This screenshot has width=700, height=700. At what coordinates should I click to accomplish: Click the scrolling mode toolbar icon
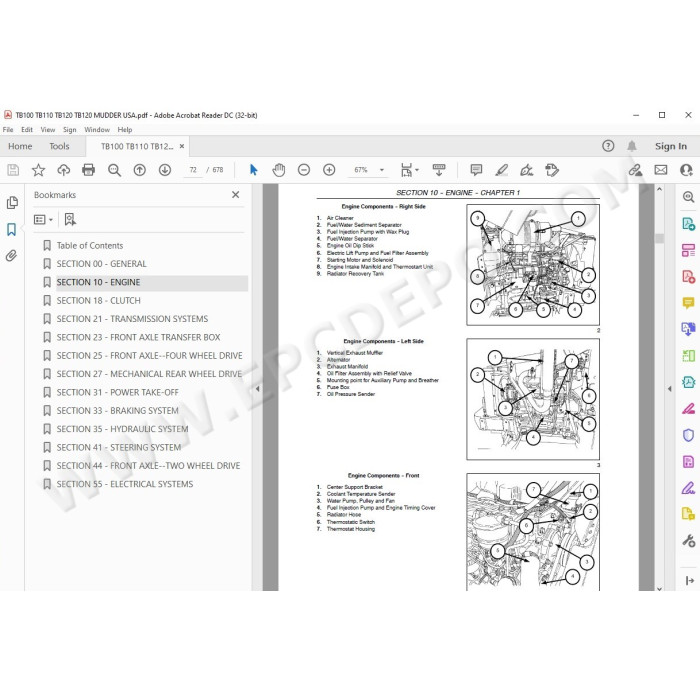click(x=439, y=170)
